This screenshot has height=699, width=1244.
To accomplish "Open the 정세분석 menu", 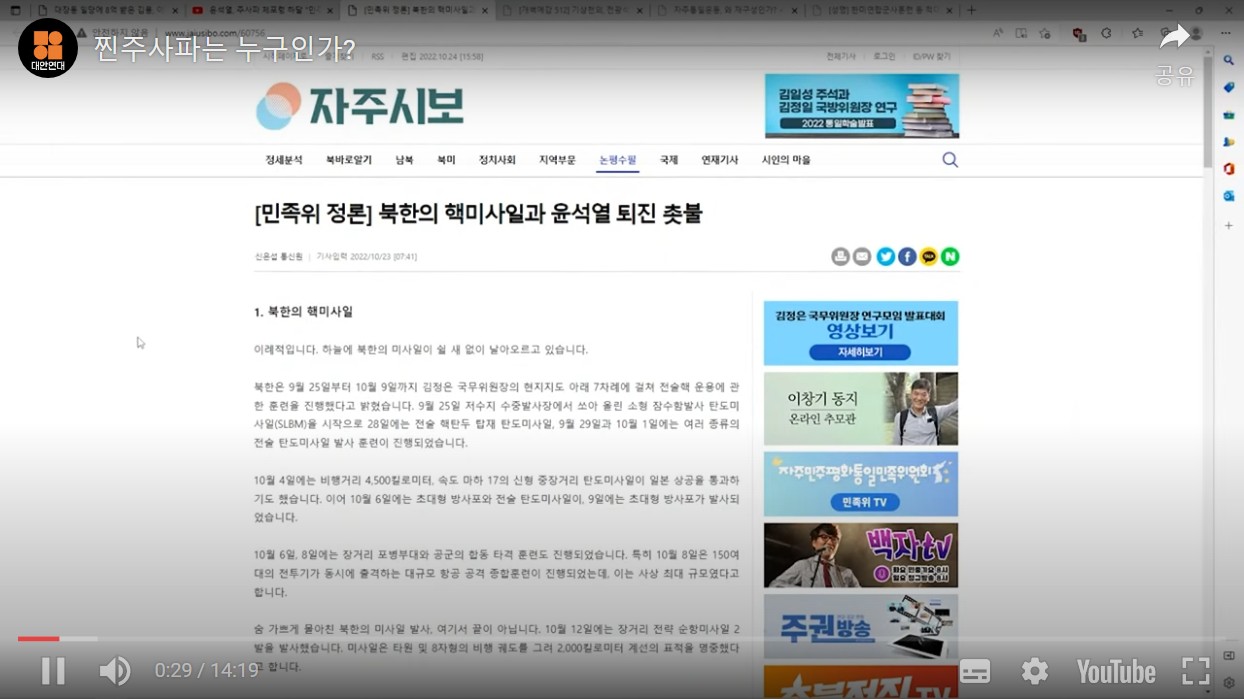I will [x=284, y=160].
